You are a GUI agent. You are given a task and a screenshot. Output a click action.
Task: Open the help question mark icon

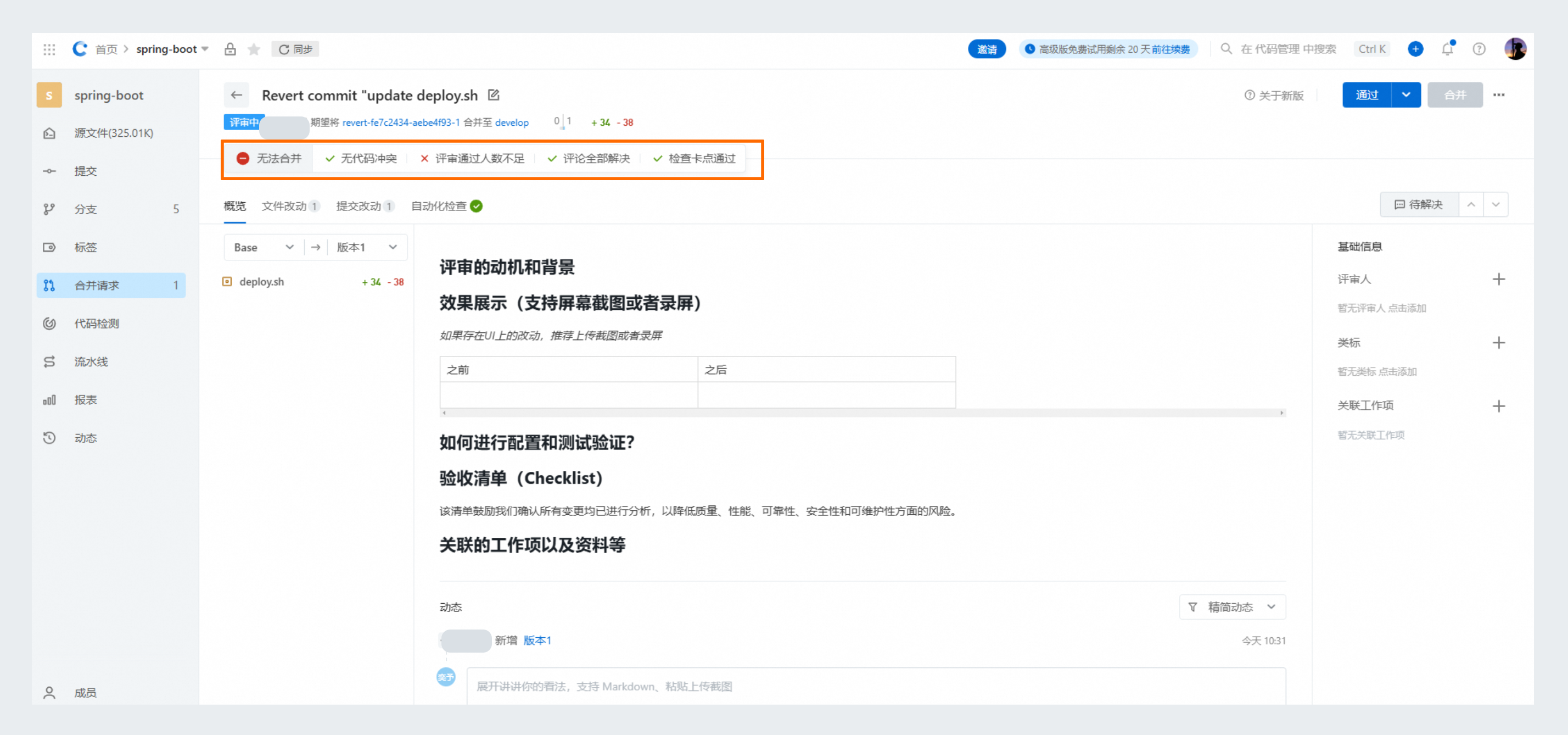click(1479, 49)
